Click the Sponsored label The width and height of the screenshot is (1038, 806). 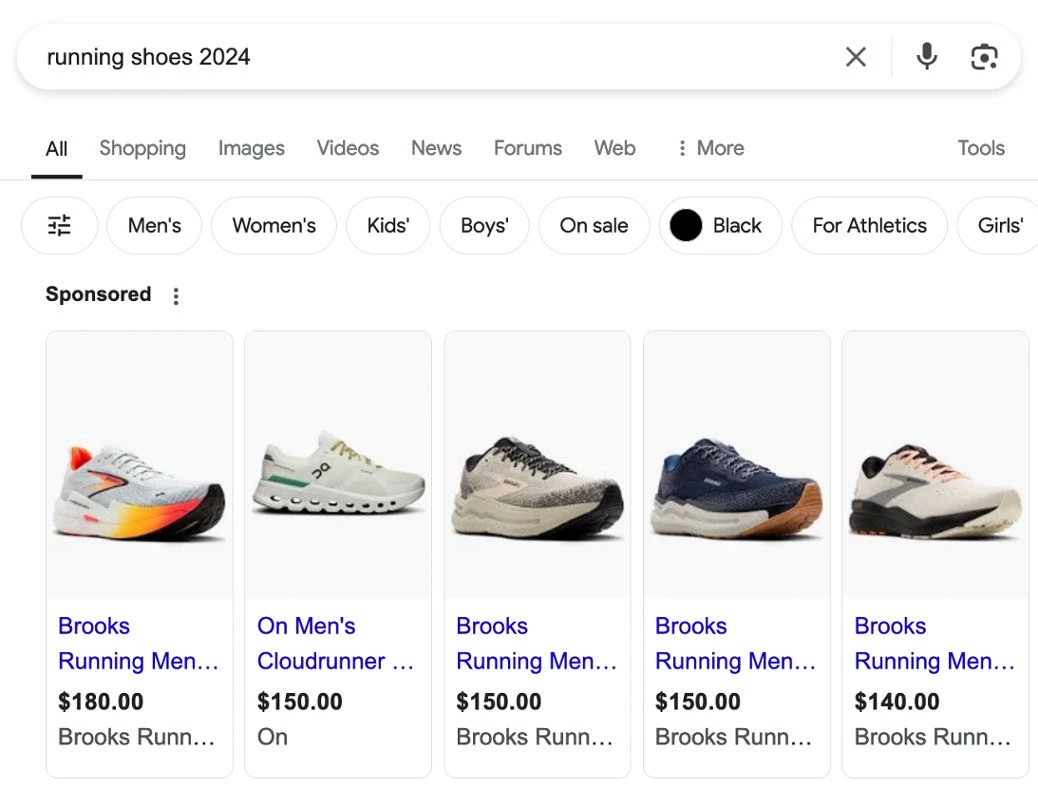(x=99, y=294)
